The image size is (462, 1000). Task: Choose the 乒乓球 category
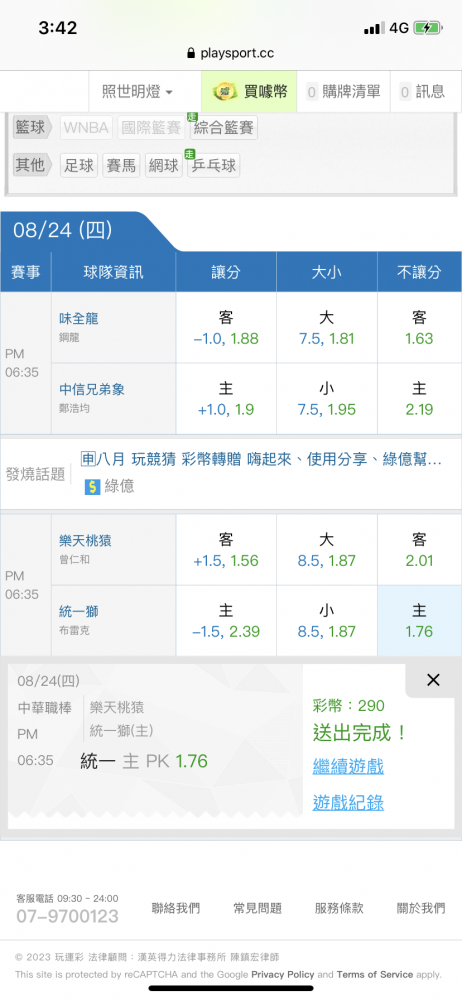pos(213,166)
